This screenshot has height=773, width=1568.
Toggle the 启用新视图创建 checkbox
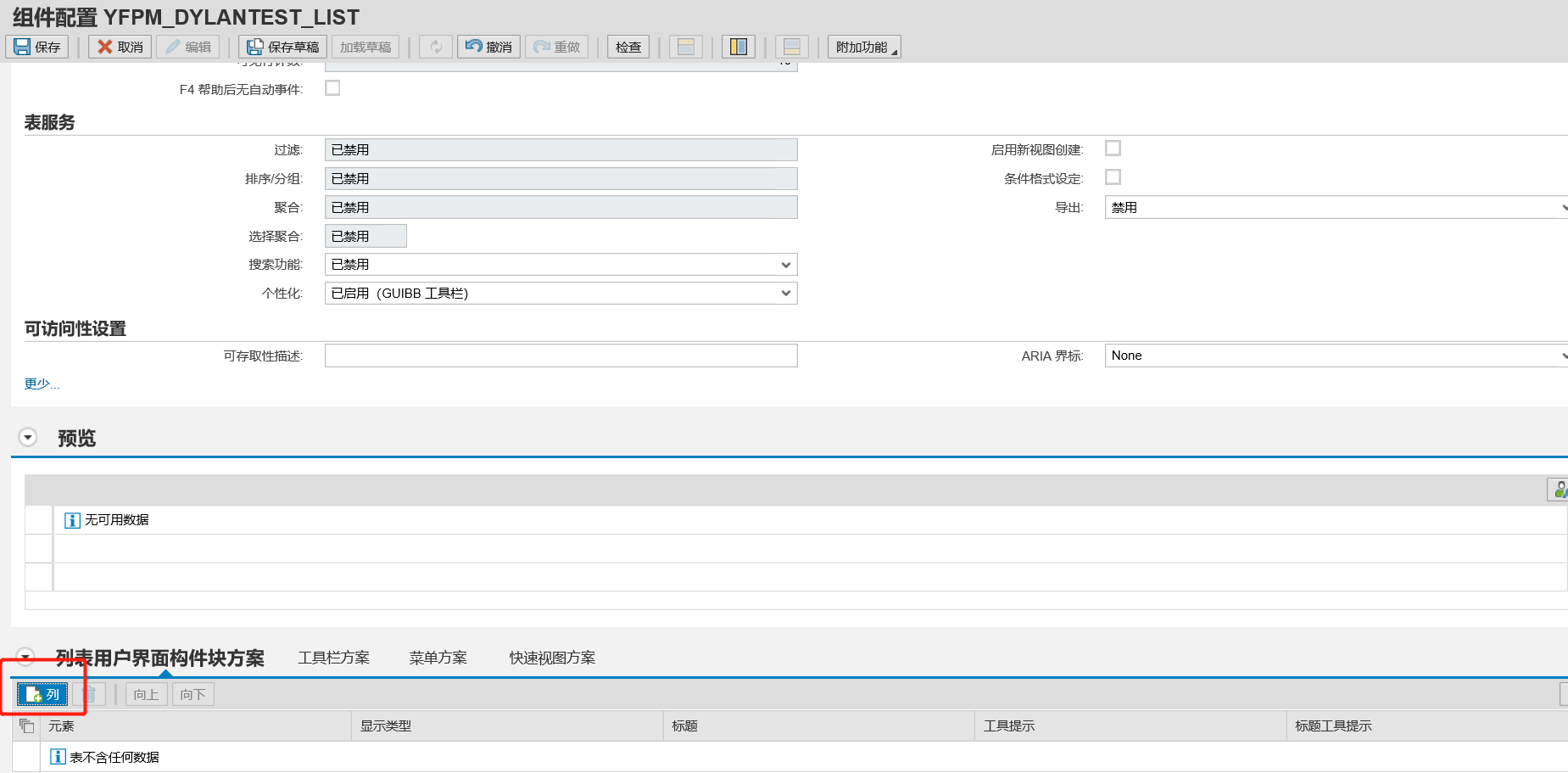point(1113,147)
